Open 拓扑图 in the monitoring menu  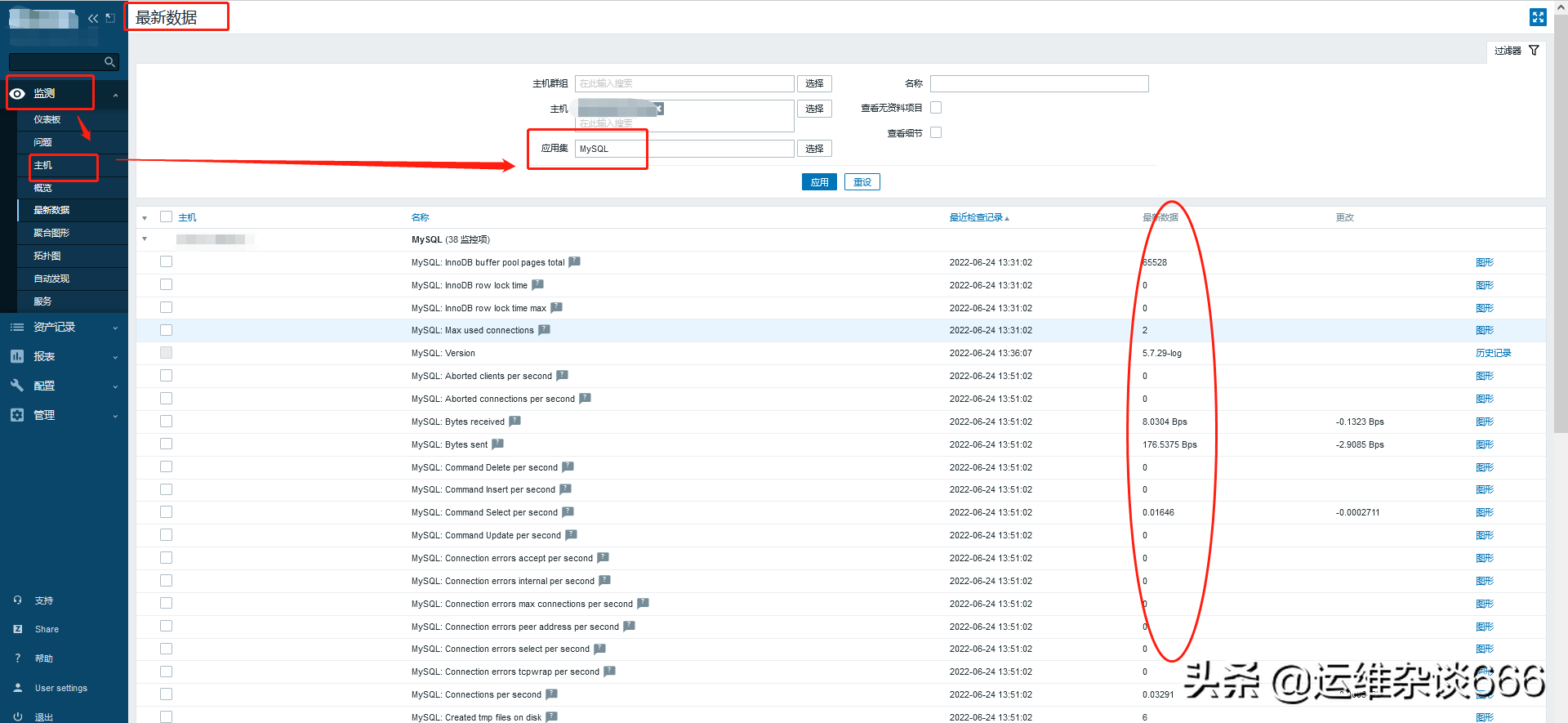[x=47, y=256]
